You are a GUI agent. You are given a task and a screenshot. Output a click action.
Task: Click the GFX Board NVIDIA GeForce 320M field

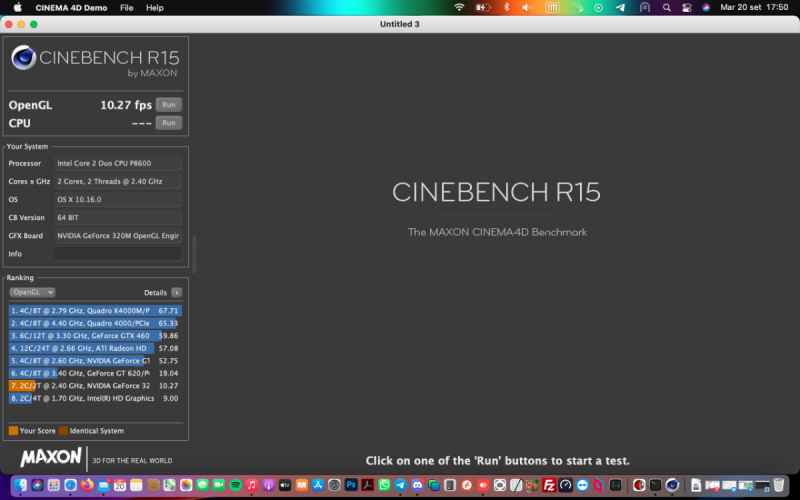(x=118, y=236)
